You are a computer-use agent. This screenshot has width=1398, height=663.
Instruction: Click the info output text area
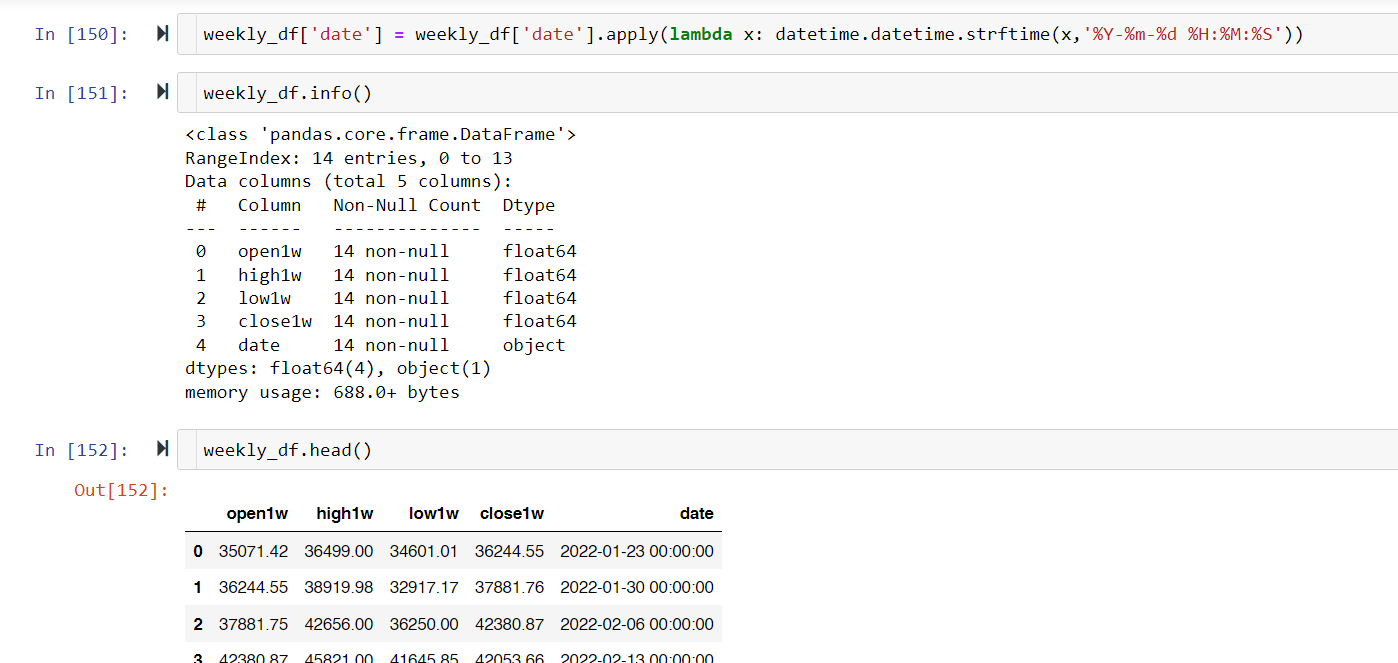click(x=381, y=263)
